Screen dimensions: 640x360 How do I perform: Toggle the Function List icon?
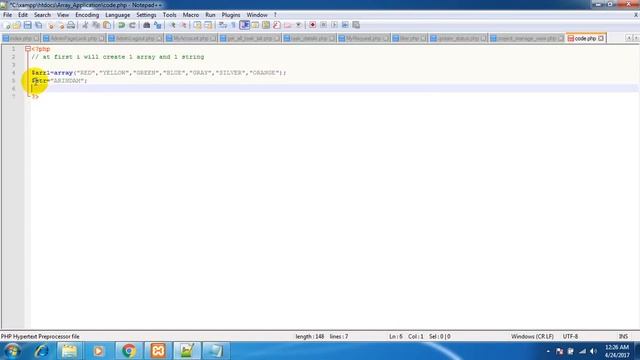[277, 25]
